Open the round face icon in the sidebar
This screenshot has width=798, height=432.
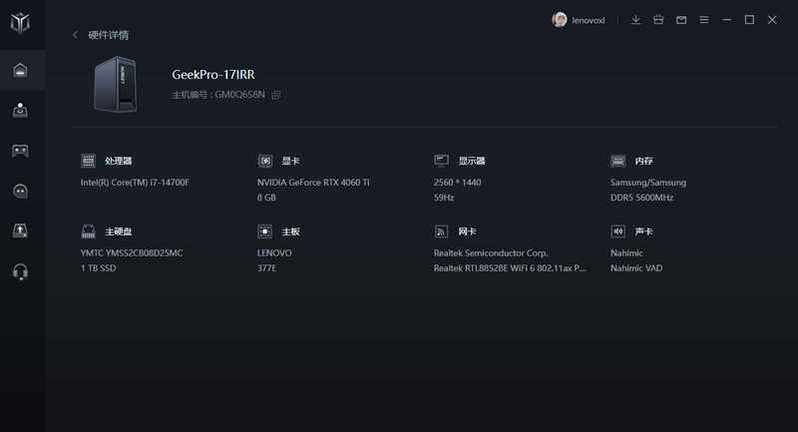tap(20, 191)
